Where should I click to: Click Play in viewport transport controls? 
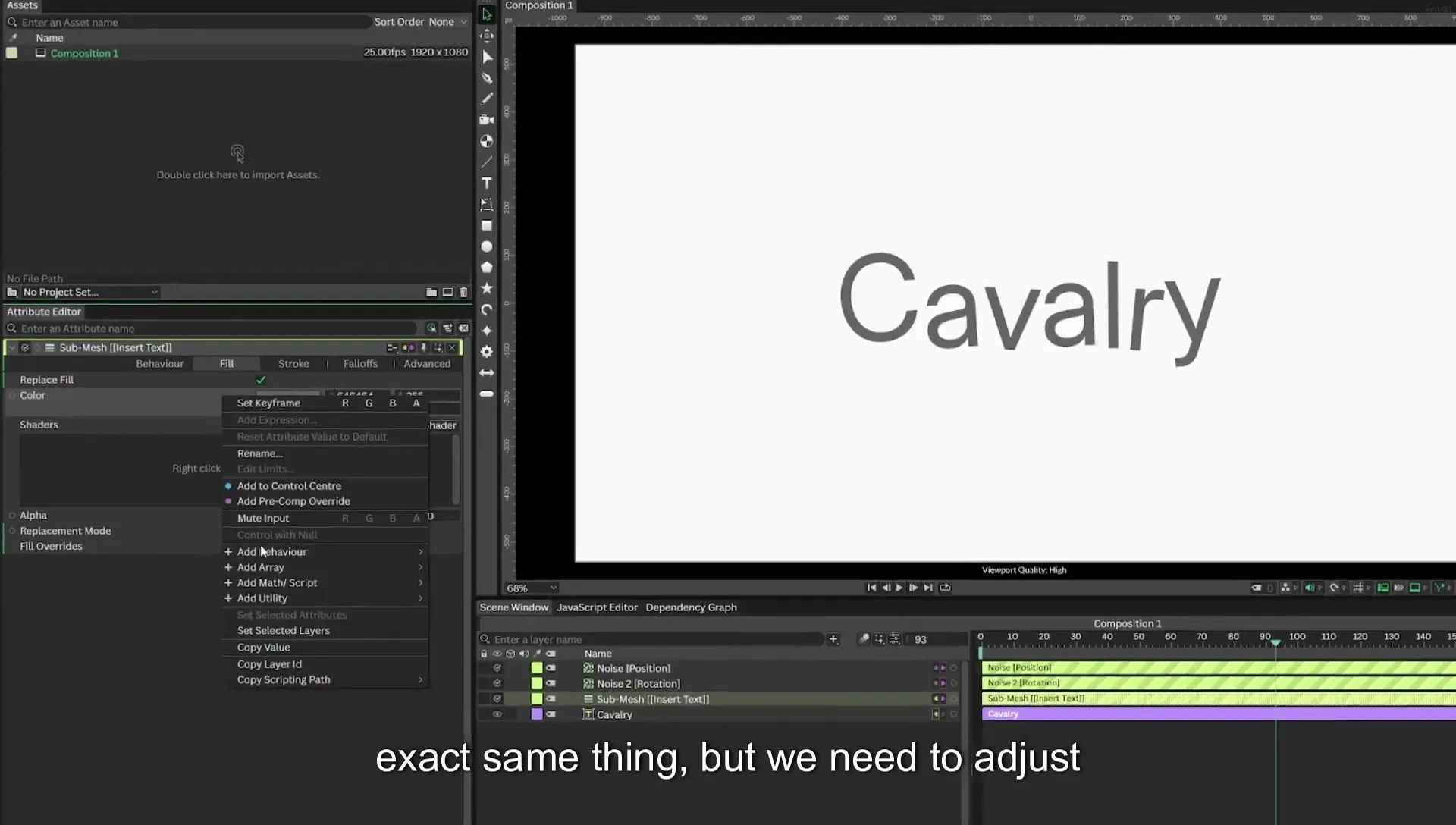coord(900,588)
